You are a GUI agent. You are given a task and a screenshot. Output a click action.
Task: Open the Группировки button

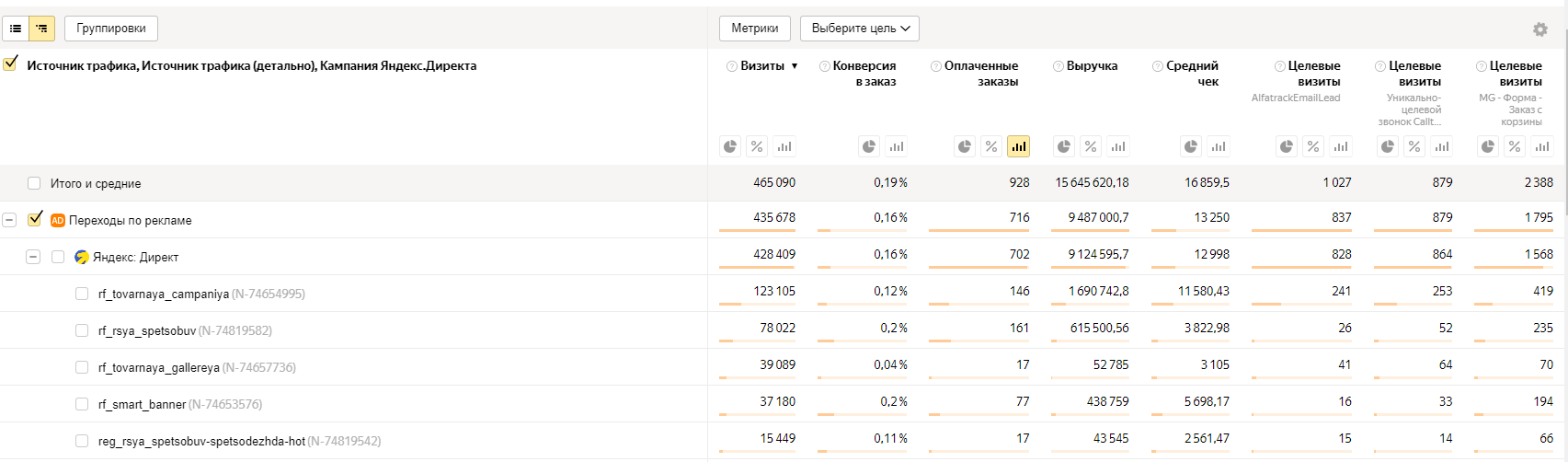[x=111, y=29]
